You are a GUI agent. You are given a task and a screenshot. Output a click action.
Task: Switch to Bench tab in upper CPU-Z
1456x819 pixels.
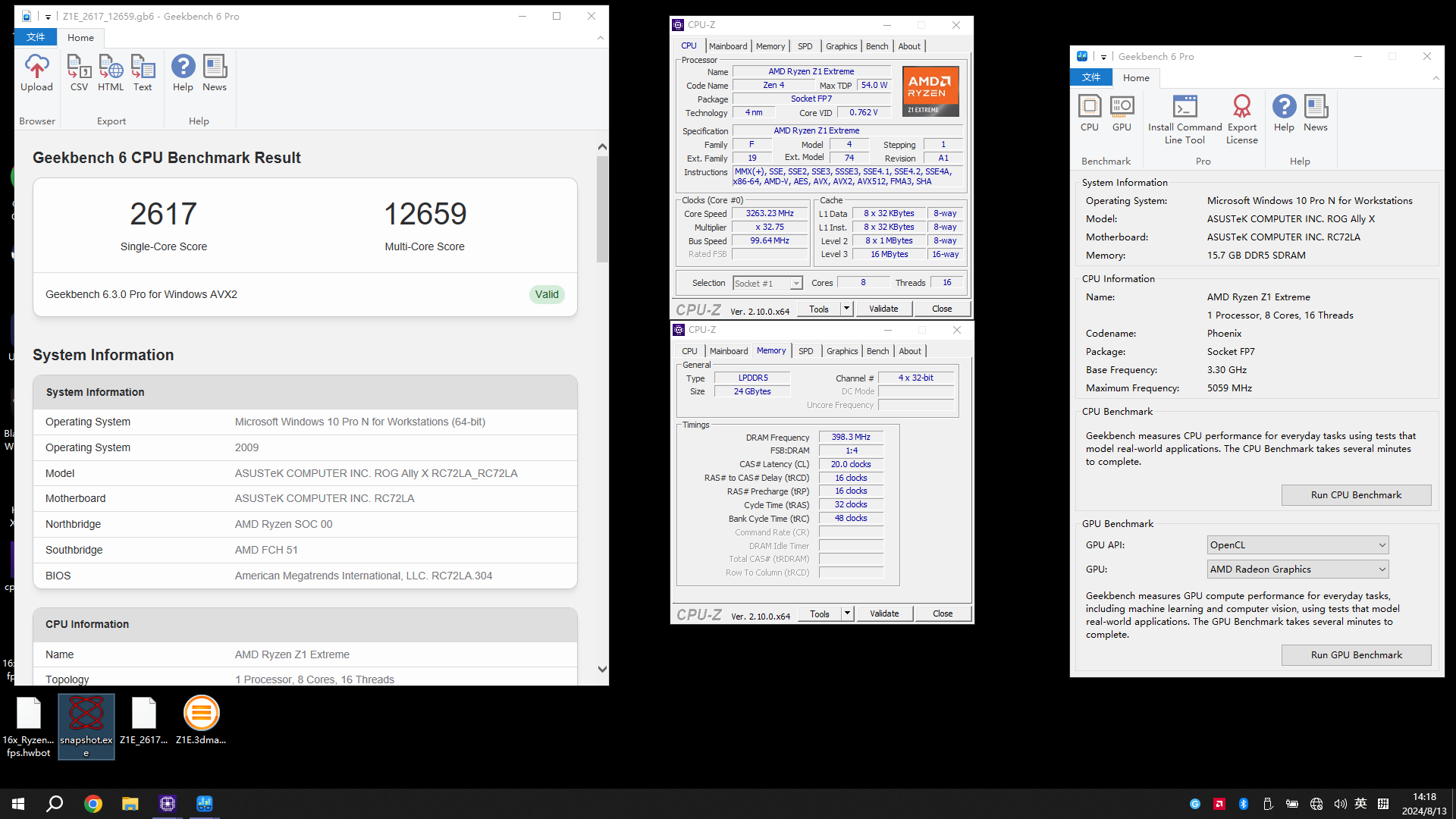point(877,46)
